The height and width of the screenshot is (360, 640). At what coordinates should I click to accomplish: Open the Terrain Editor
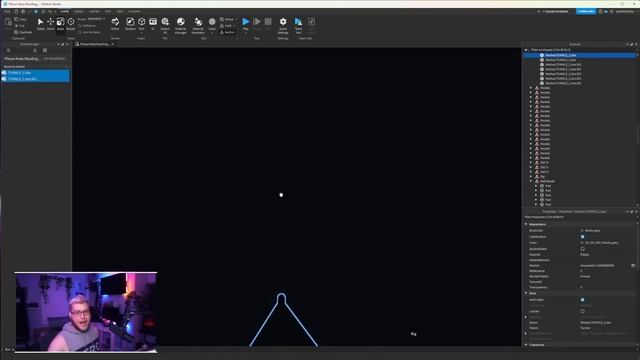click(x=115, y=24)
